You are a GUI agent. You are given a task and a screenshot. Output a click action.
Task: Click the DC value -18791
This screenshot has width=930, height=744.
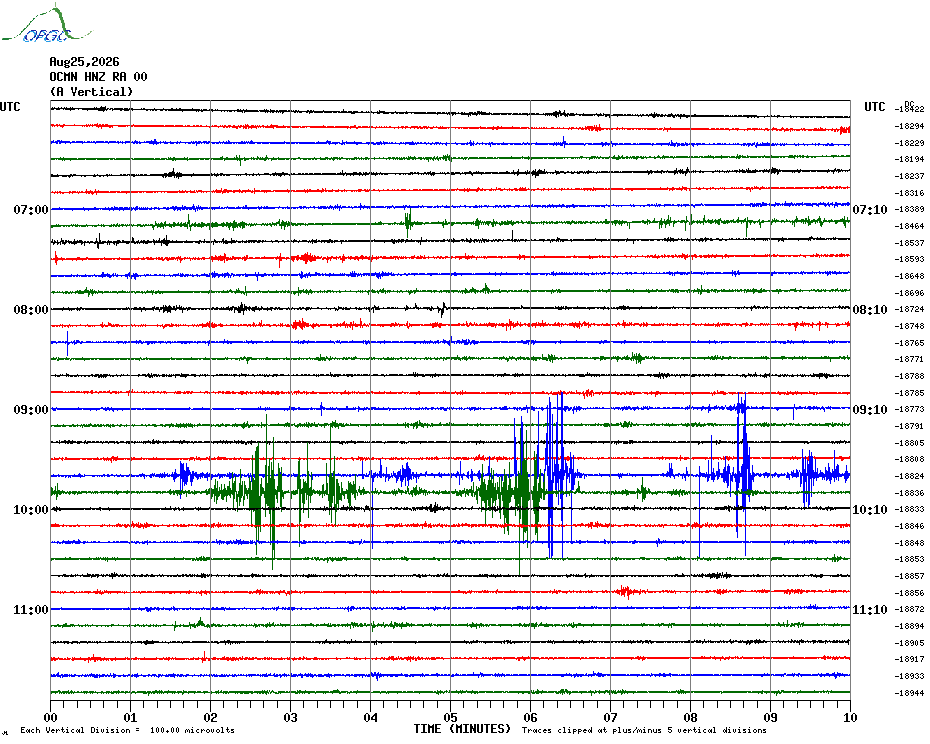[x=909, y=426]
